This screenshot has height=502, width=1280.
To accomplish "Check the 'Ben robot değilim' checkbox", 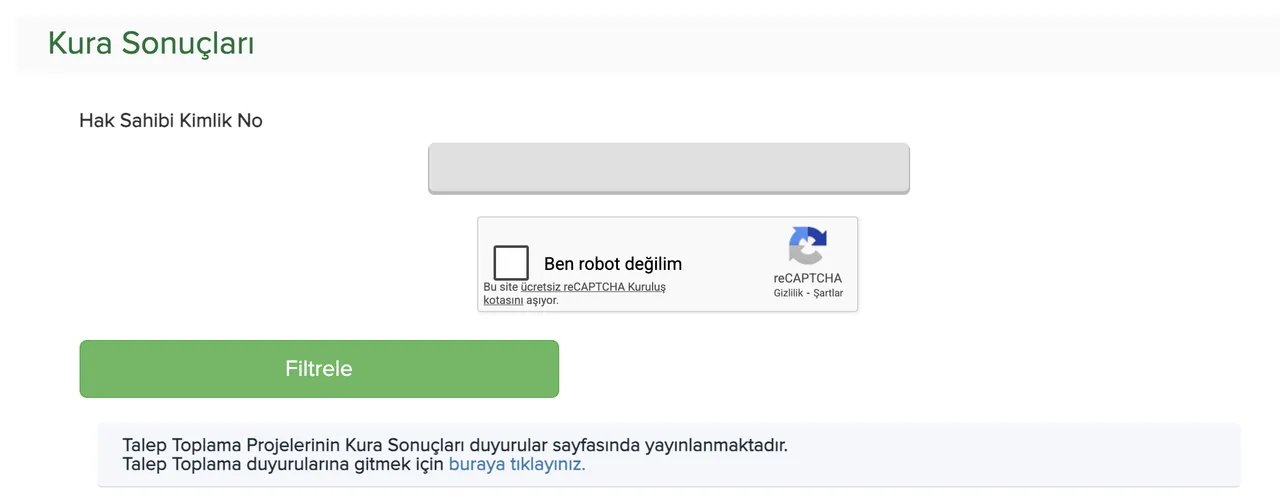I will pos(511,263).
